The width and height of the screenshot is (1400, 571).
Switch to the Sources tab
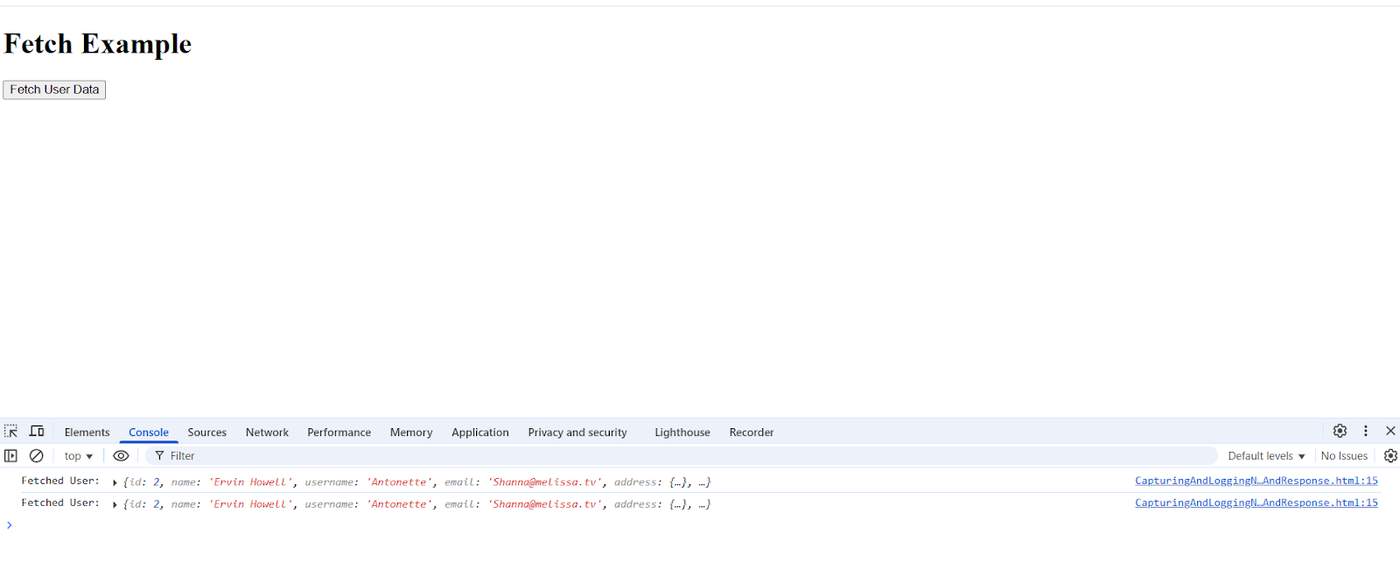point(207,432)
